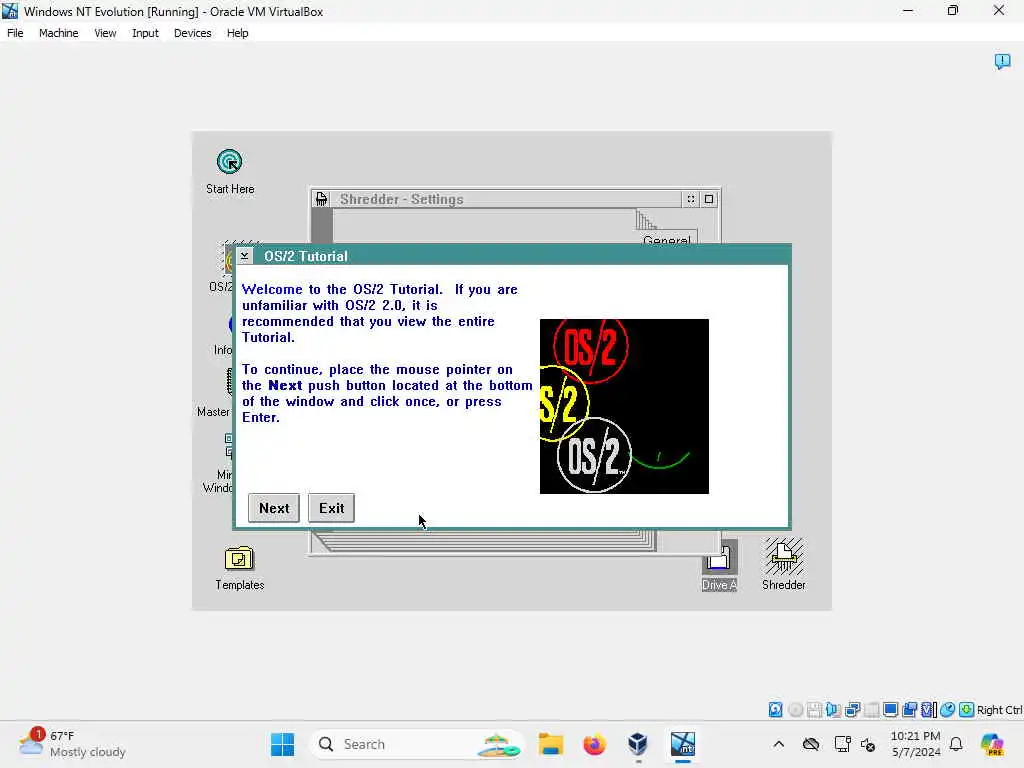The width and height of the screenshot is (1024, 768).
Task: Click the floppy drive status icon
Action: click(814, 710)
